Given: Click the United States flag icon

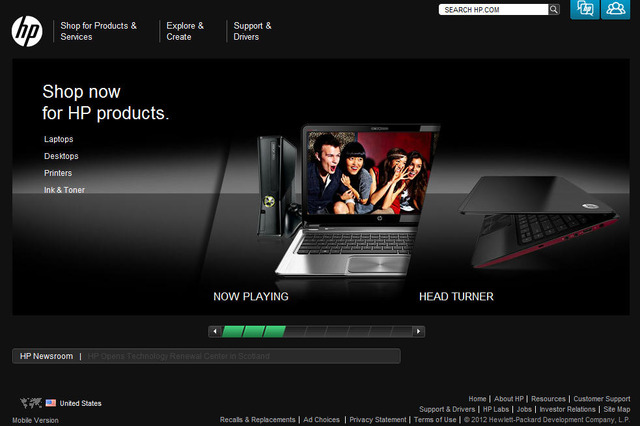Looking at the screenshot, I should tap(51, 403).
